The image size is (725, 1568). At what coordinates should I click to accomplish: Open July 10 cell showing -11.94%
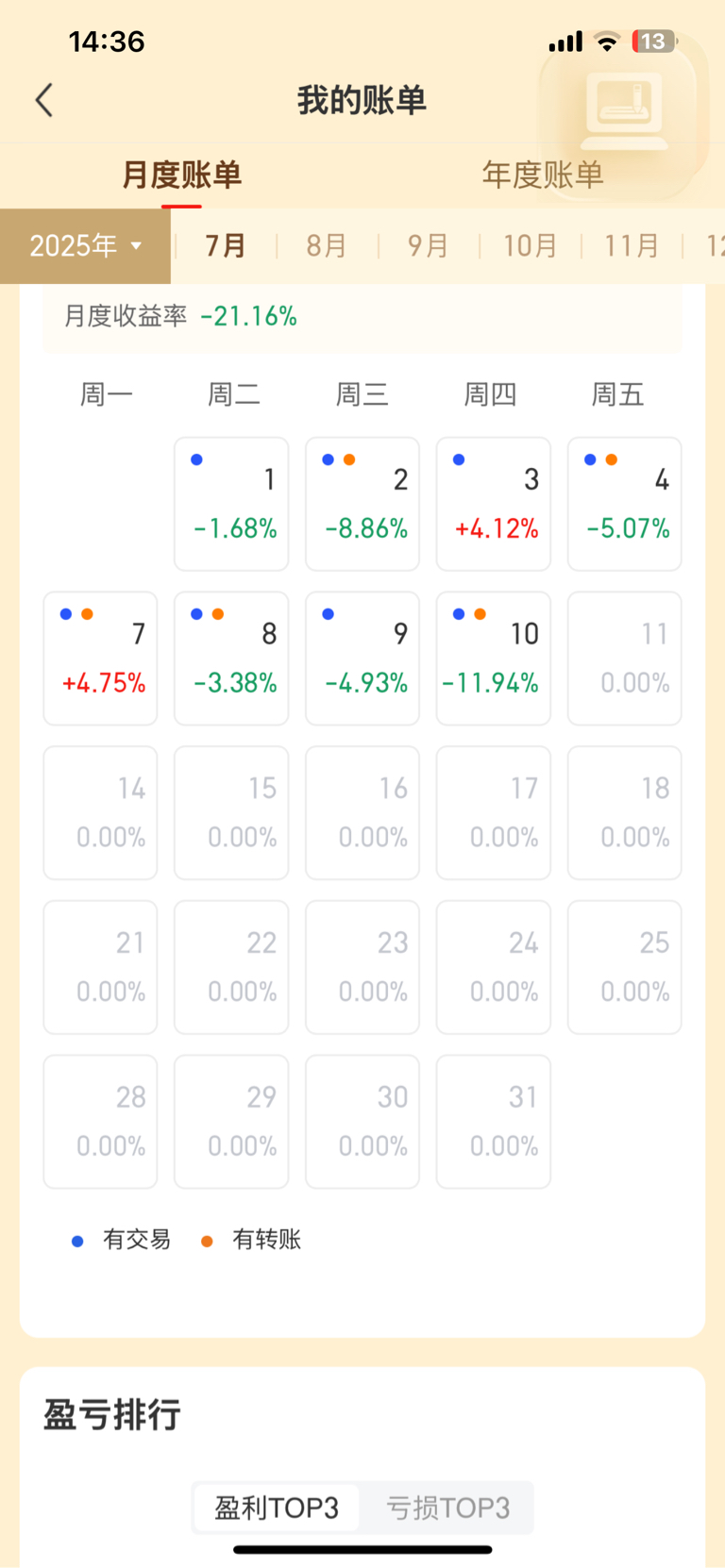(493, 659)
